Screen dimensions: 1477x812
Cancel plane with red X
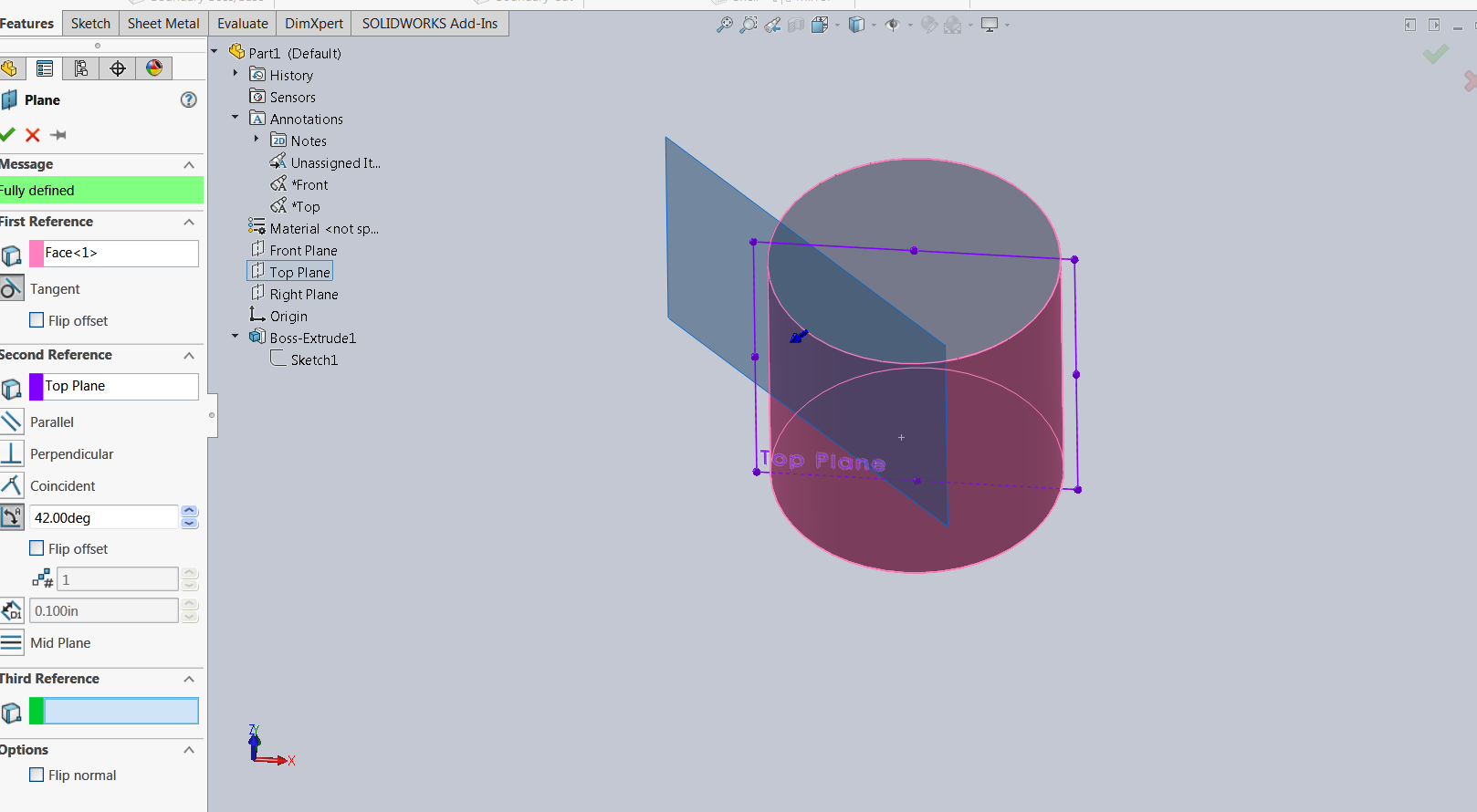33,135
